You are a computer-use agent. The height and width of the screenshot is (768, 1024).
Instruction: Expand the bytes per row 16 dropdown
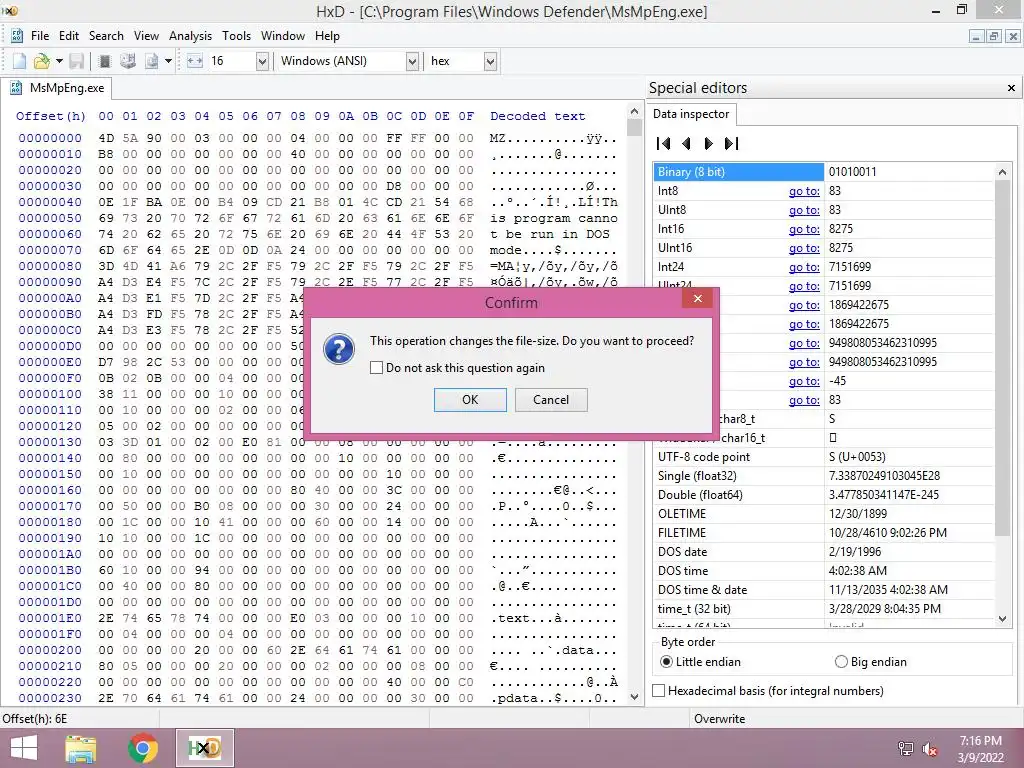tap(262, 61)
